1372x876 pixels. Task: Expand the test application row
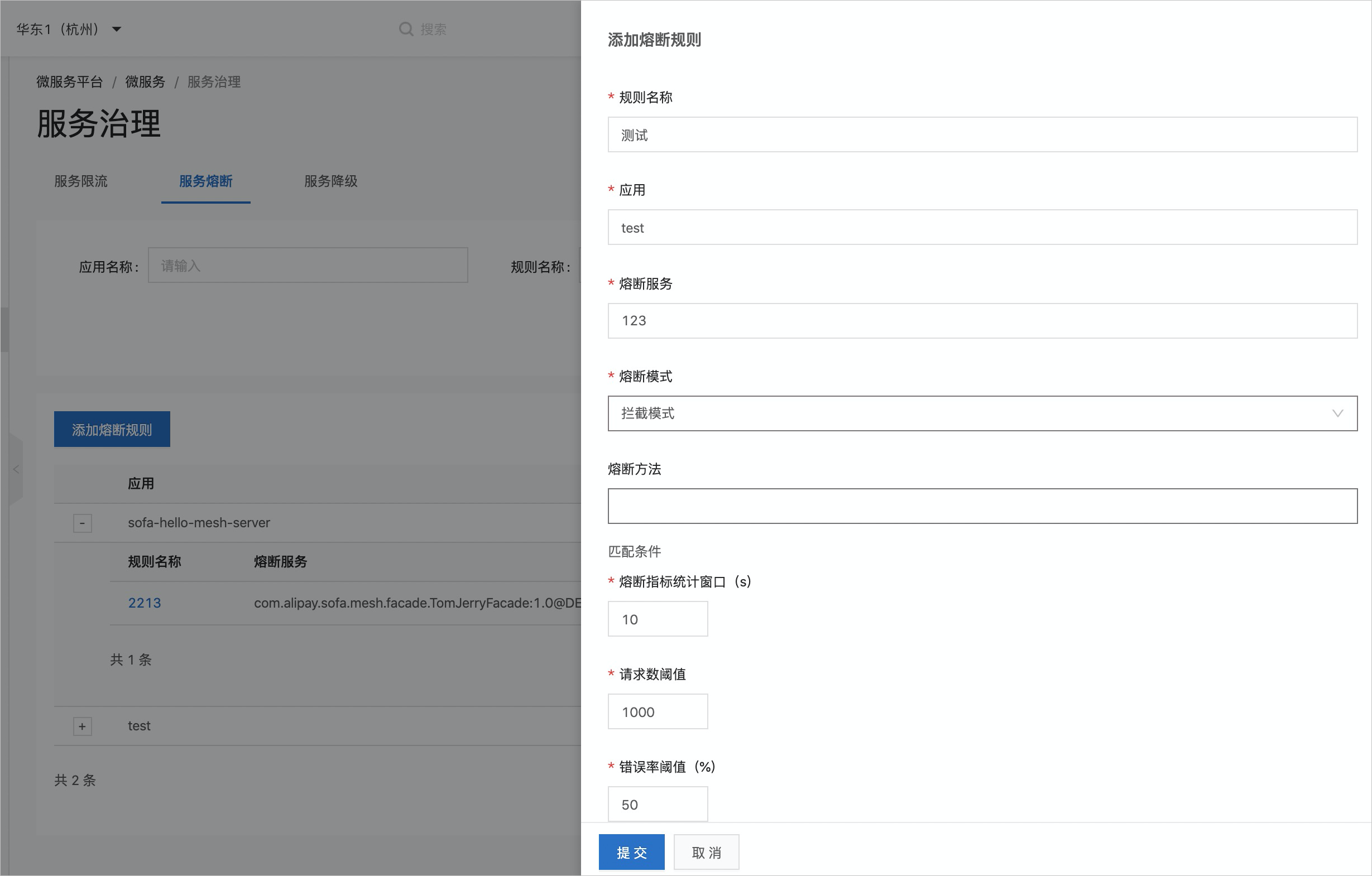[83, 726]
